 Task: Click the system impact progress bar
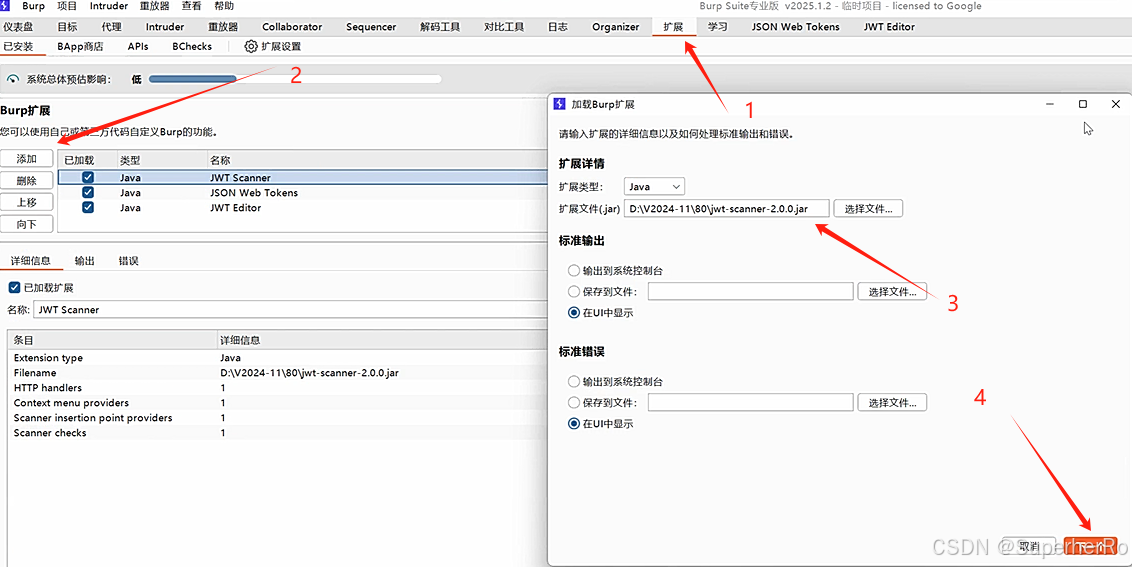[295, 79]
